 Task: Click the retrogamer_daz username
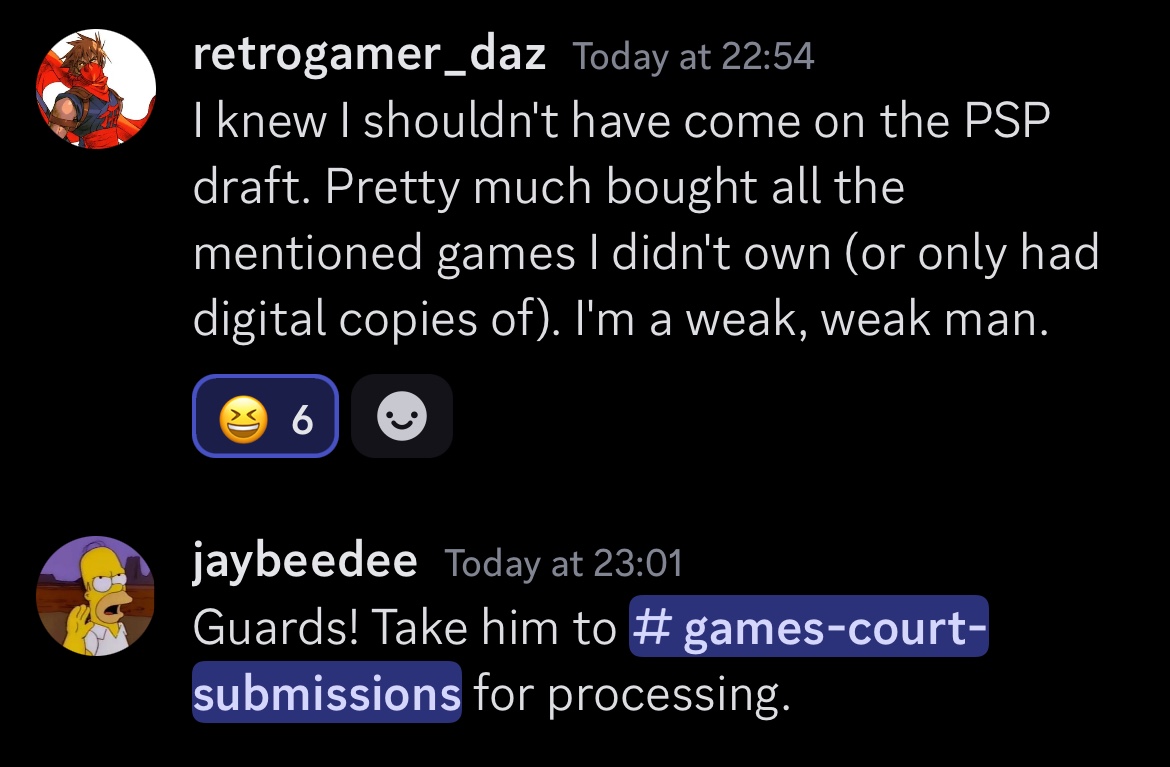[x=369, y=54]
